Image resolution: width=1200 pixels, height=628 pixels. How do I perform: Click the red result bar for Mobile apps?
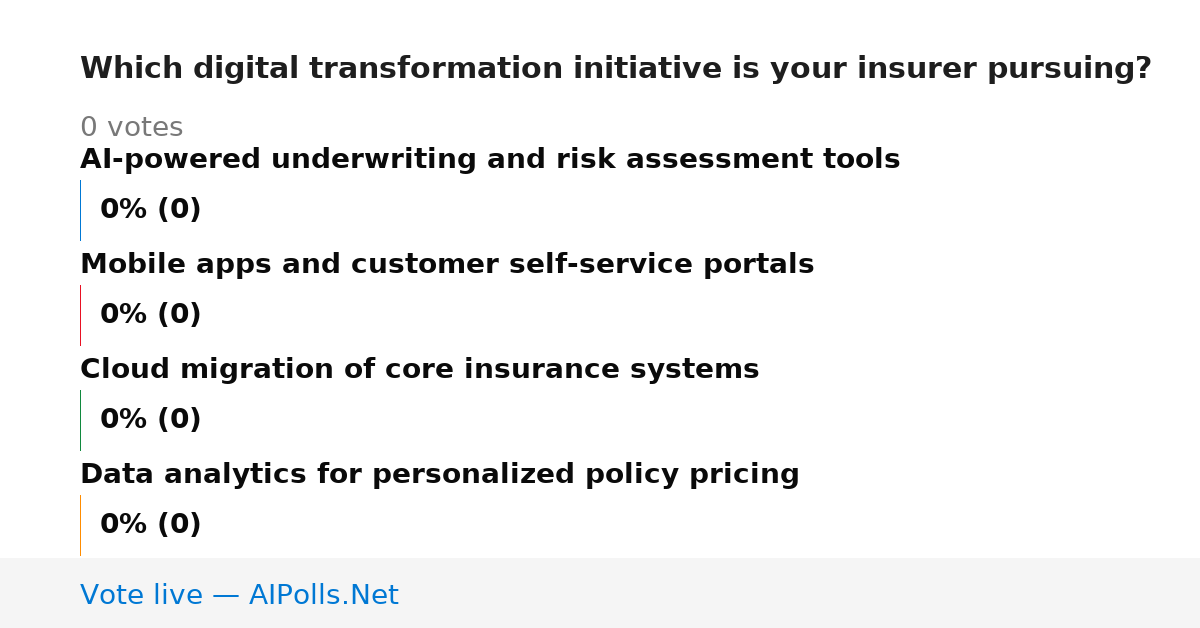pos(80,315)
